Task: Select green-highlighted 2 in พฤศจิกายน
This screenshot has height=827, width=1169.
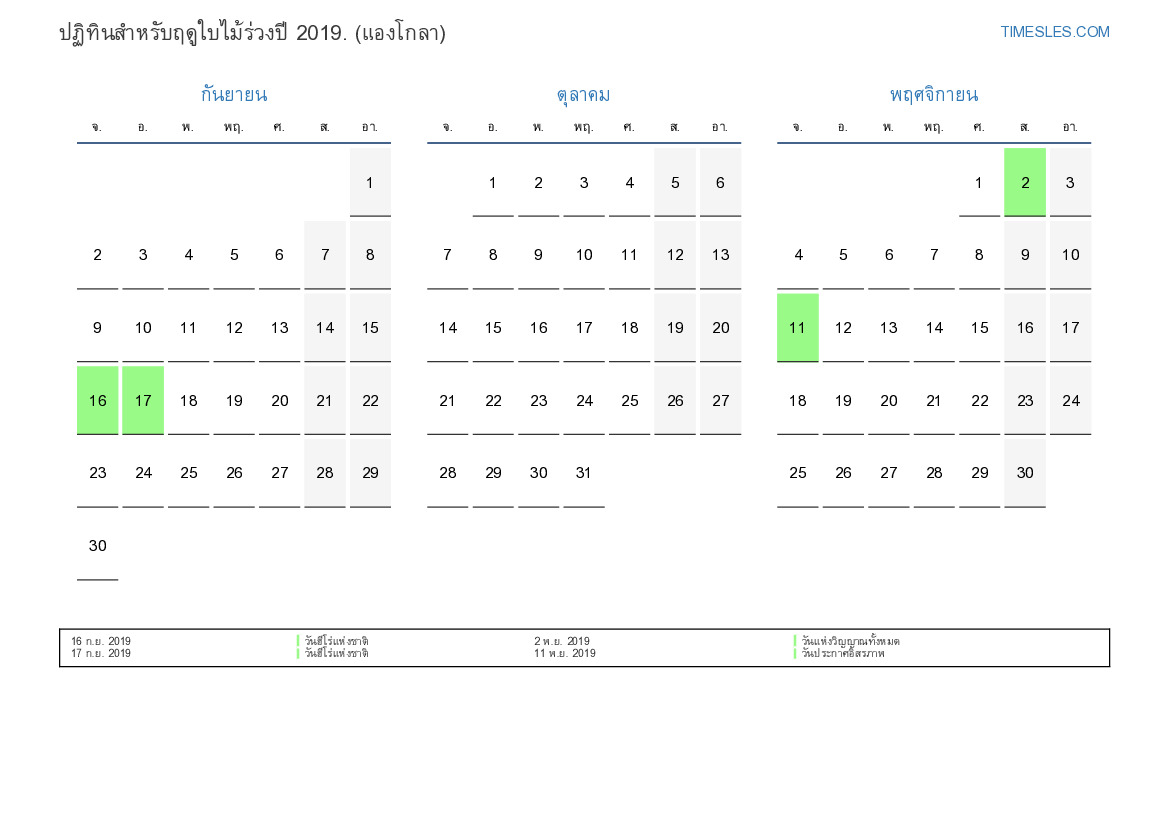Action: coord(1024,182)
